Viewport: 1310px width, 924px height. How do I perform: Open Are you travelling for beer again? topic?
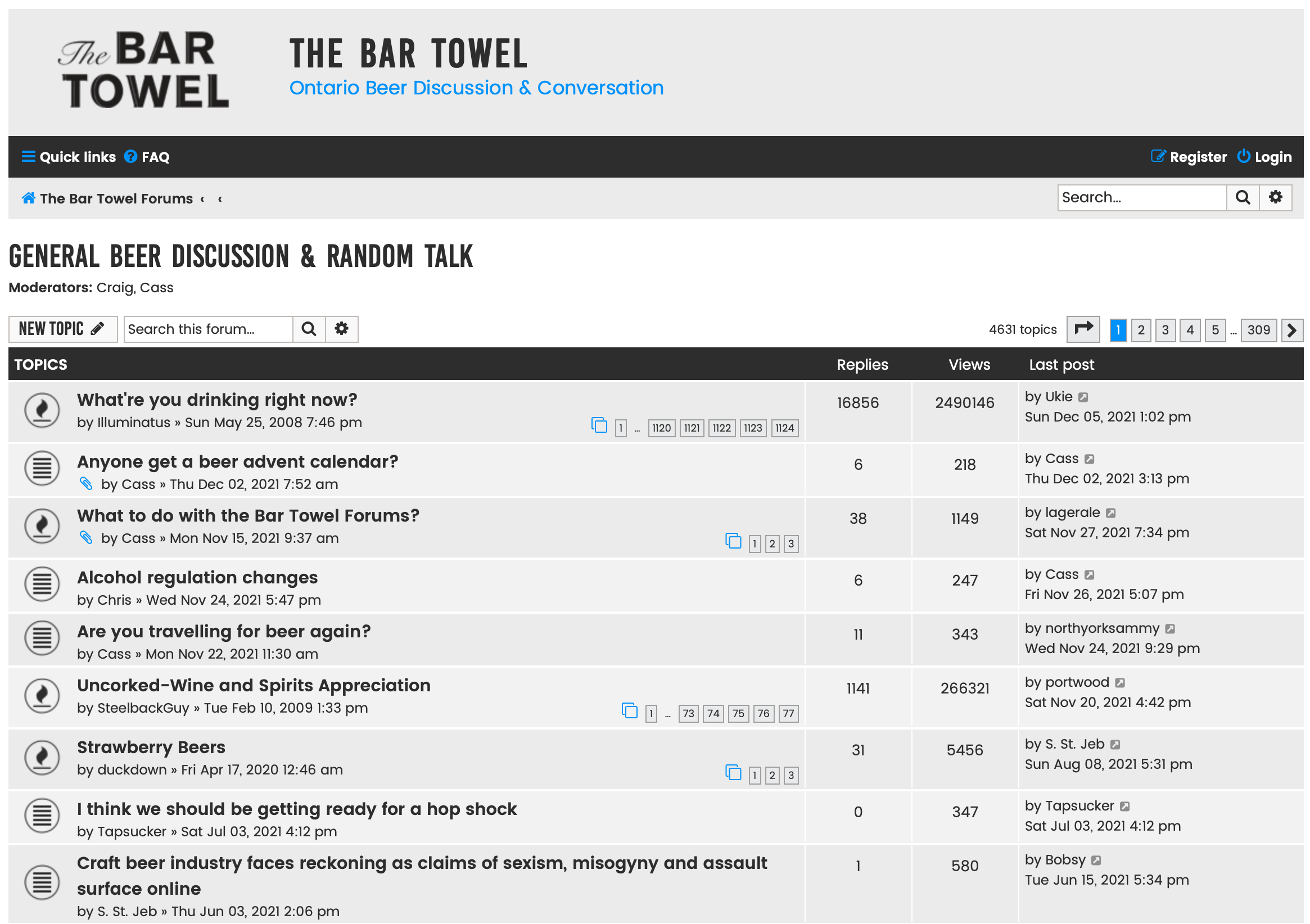[x=224, y=631]
